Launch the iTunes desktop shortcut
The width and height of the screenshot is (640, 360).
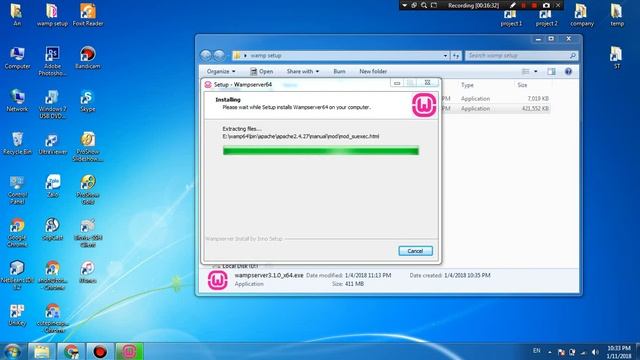88,272
